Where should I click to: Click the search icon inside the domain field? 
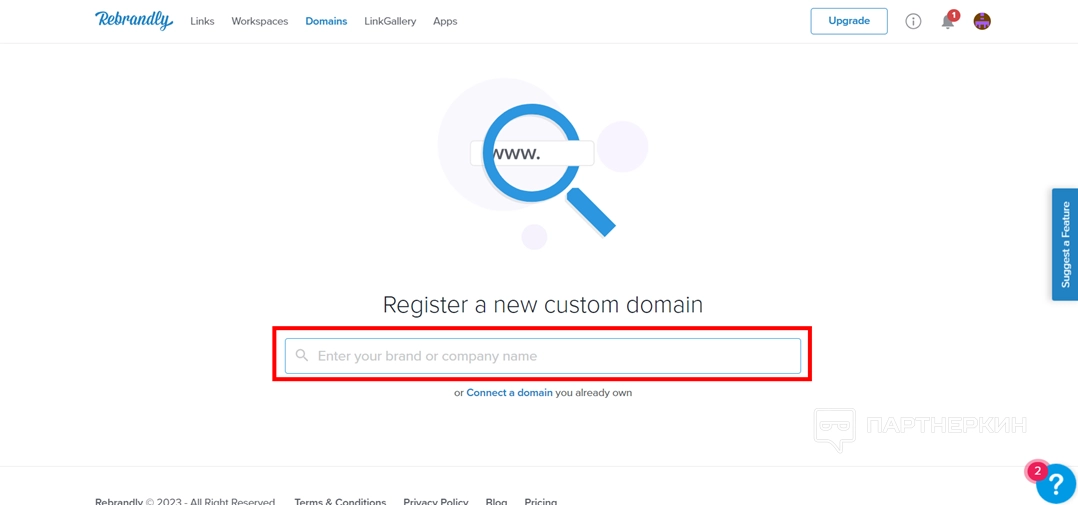click(x=302, y=356)
